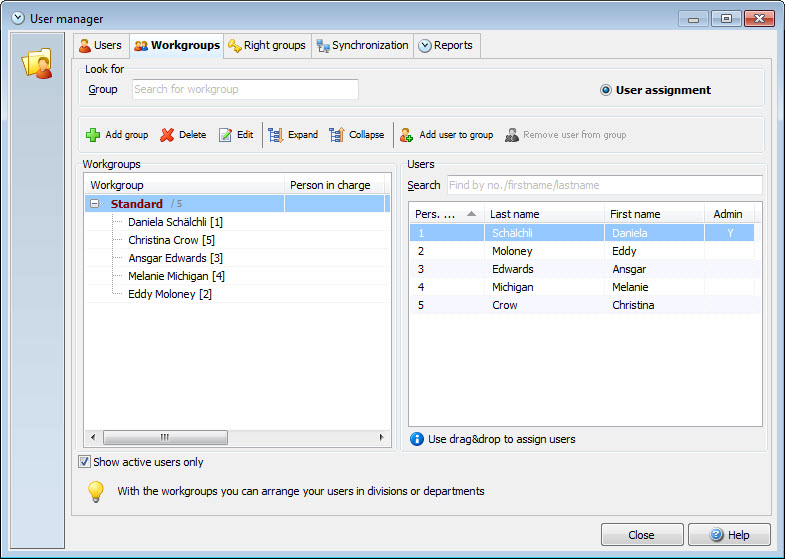Viewport: 785px width, 559px height.
Task: Collapse the Standard workgroup node
Action: 94,204
